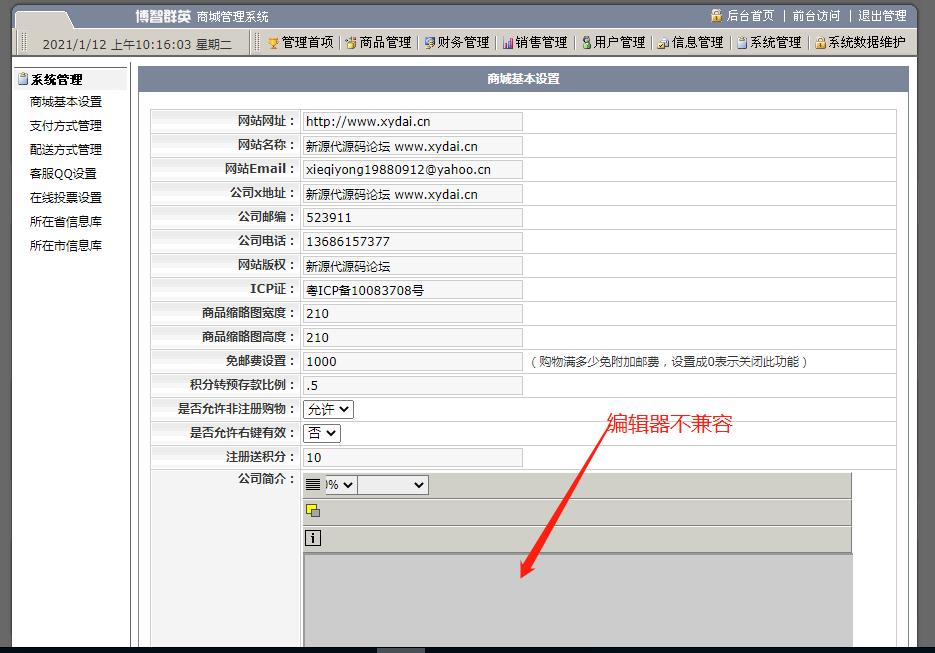Open 在线投票设置 in the sidebar

click(66, 197)
